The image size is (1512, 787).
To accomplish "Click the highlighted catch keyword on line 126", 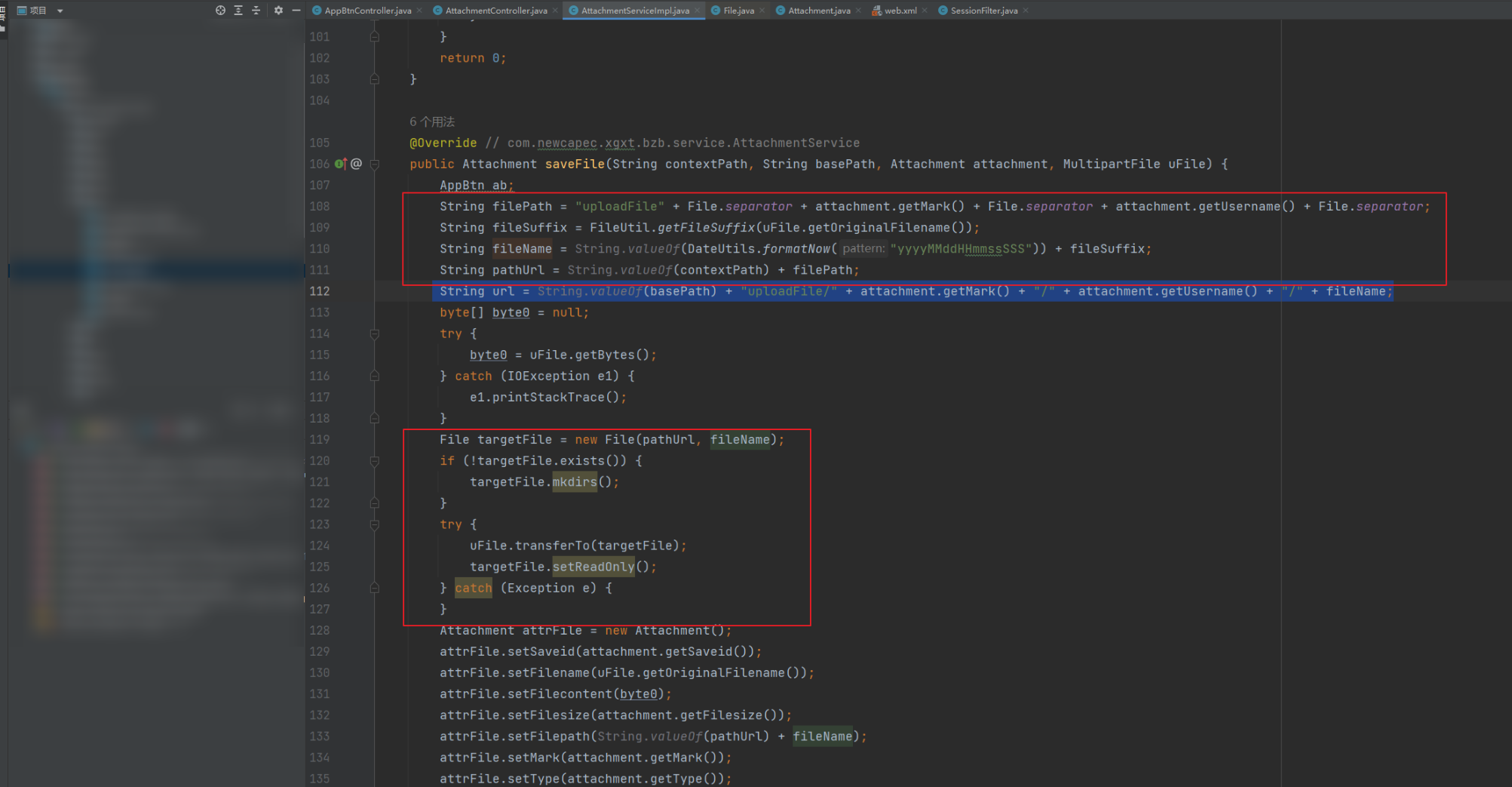I will [x=474, y=588].
